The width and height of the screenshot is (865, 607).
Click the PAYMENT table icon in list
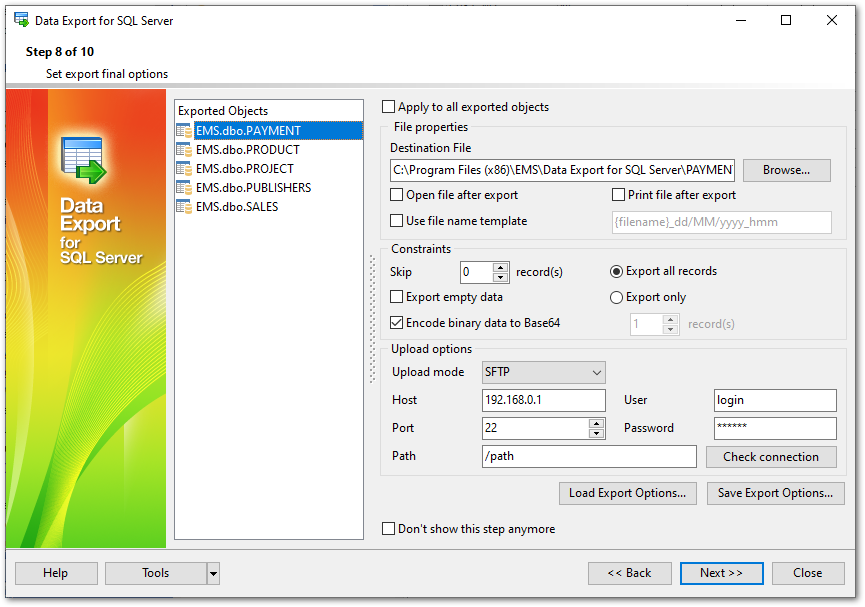184,131
